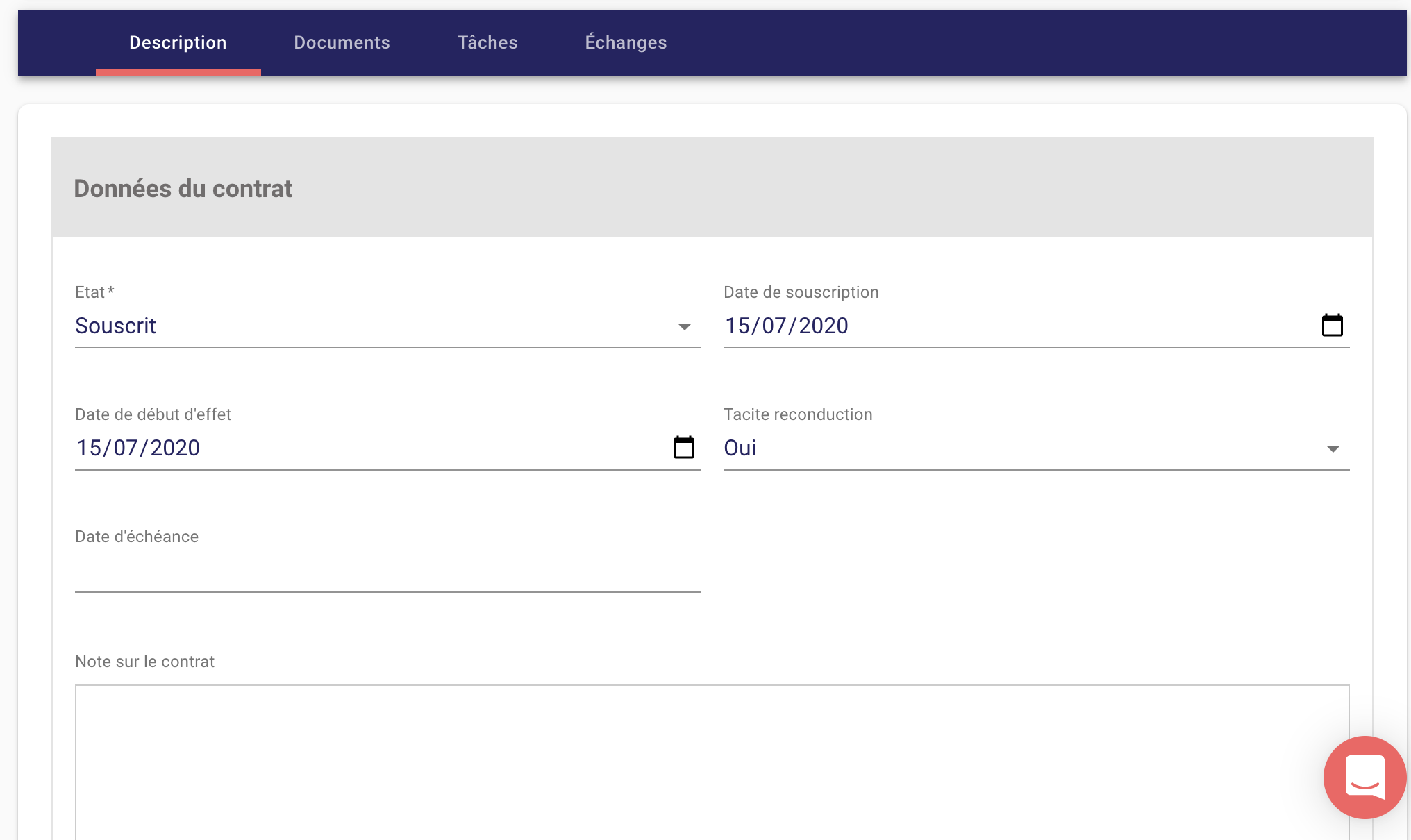Click the Etat dropdown arrow
This screenshot has width=1411, height=840.
(684, 326)
